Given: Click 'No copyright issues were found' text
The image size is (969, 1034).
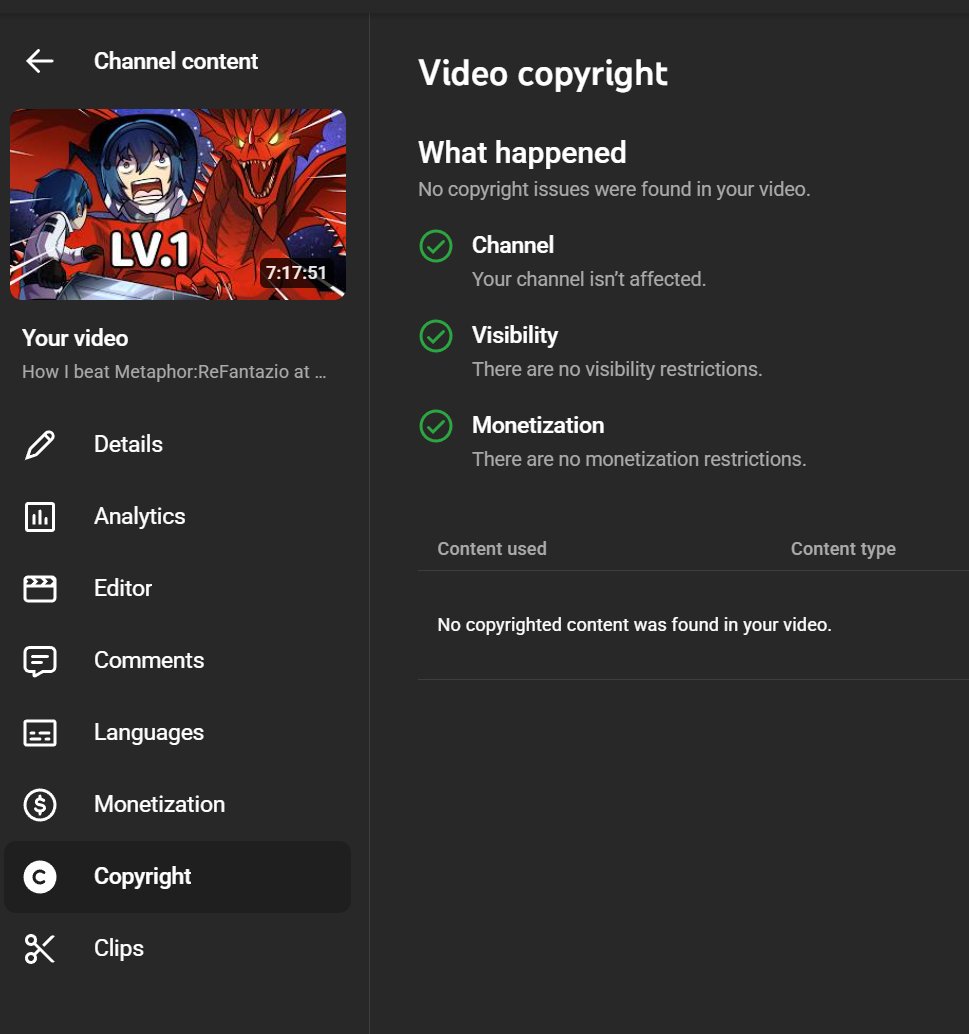Looking at the screenshot, I should click(x=614, y=190).
